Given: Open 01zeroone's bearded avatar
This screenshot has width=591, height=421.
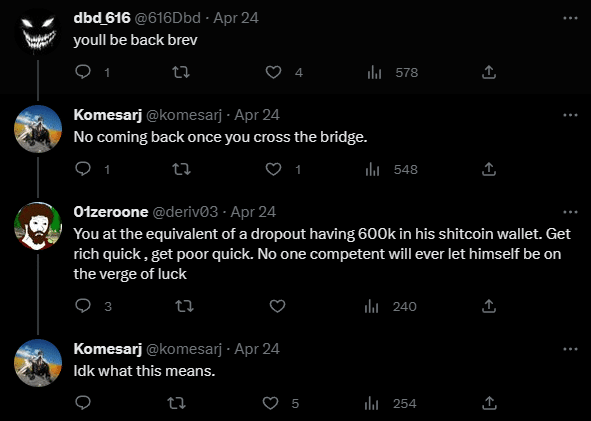Looking at the screenshot, I should [38, 226].
